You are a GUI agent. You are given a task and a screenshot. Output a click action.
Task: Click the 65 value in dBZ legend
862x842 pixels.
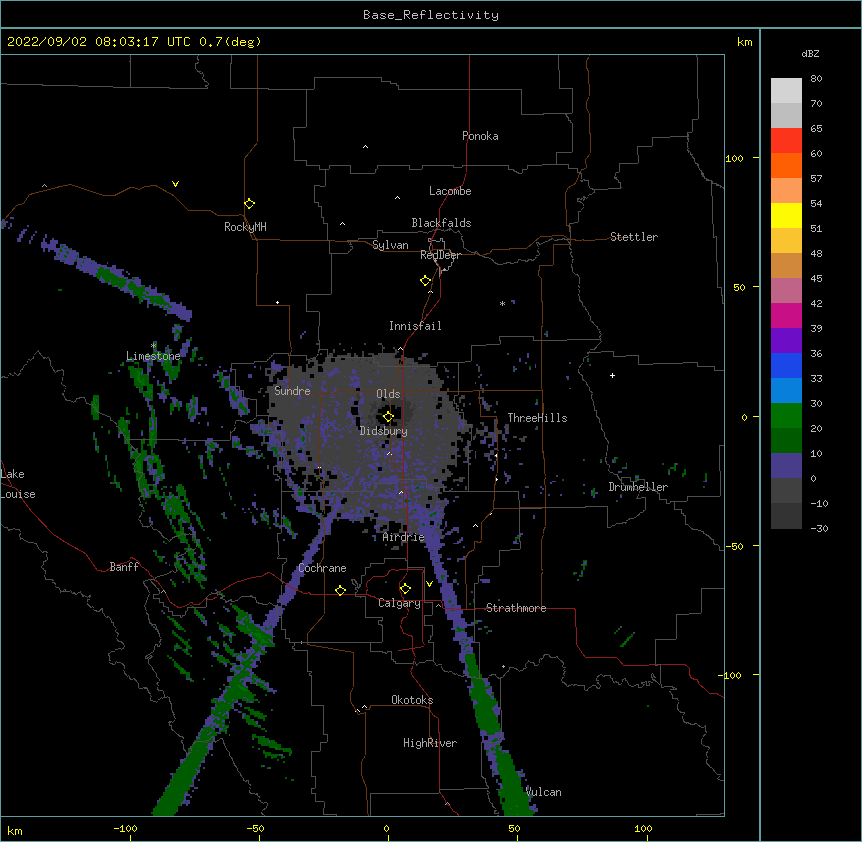(816, 129)
